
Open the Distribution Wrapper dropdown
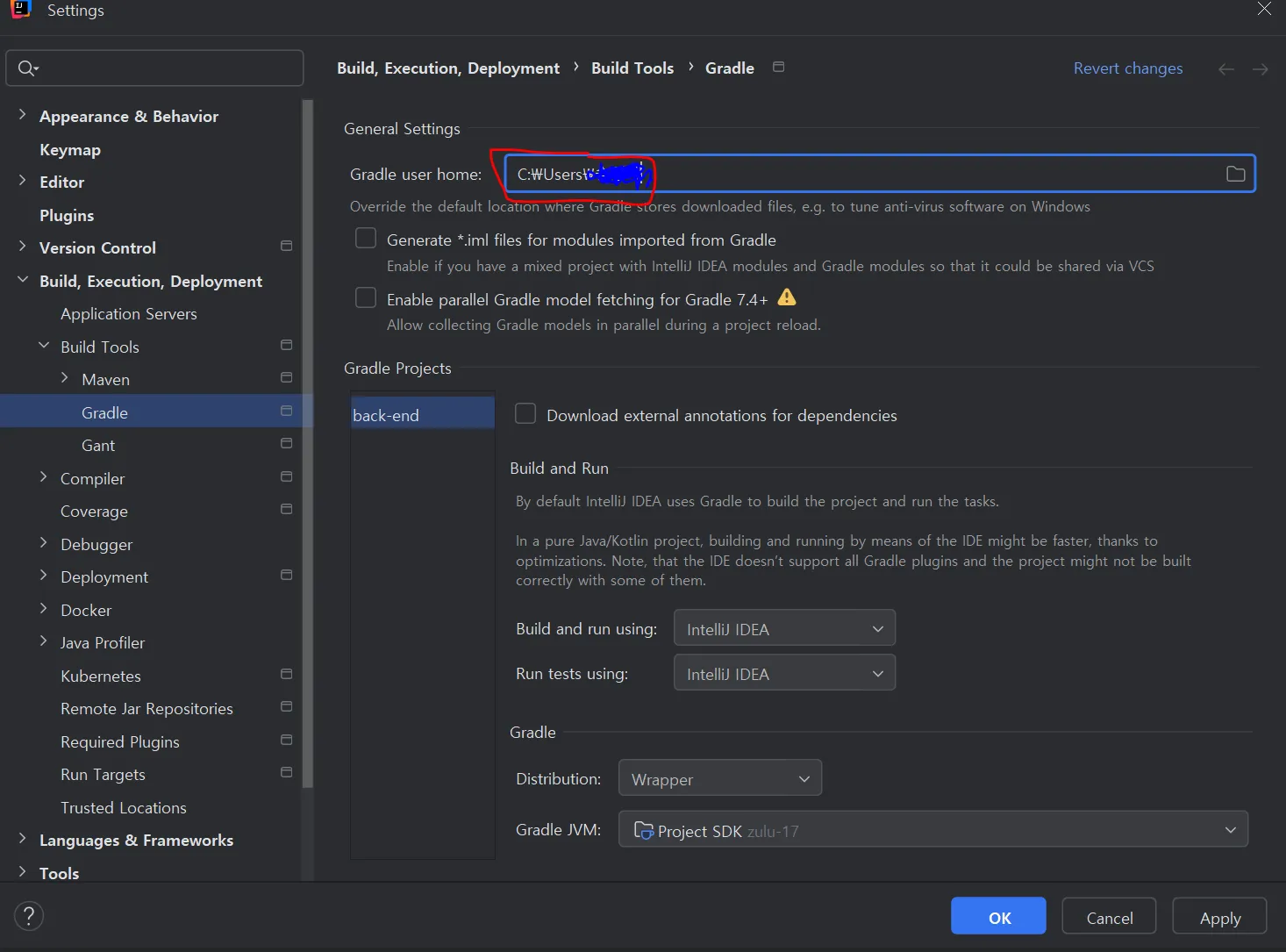click(720, 778)
